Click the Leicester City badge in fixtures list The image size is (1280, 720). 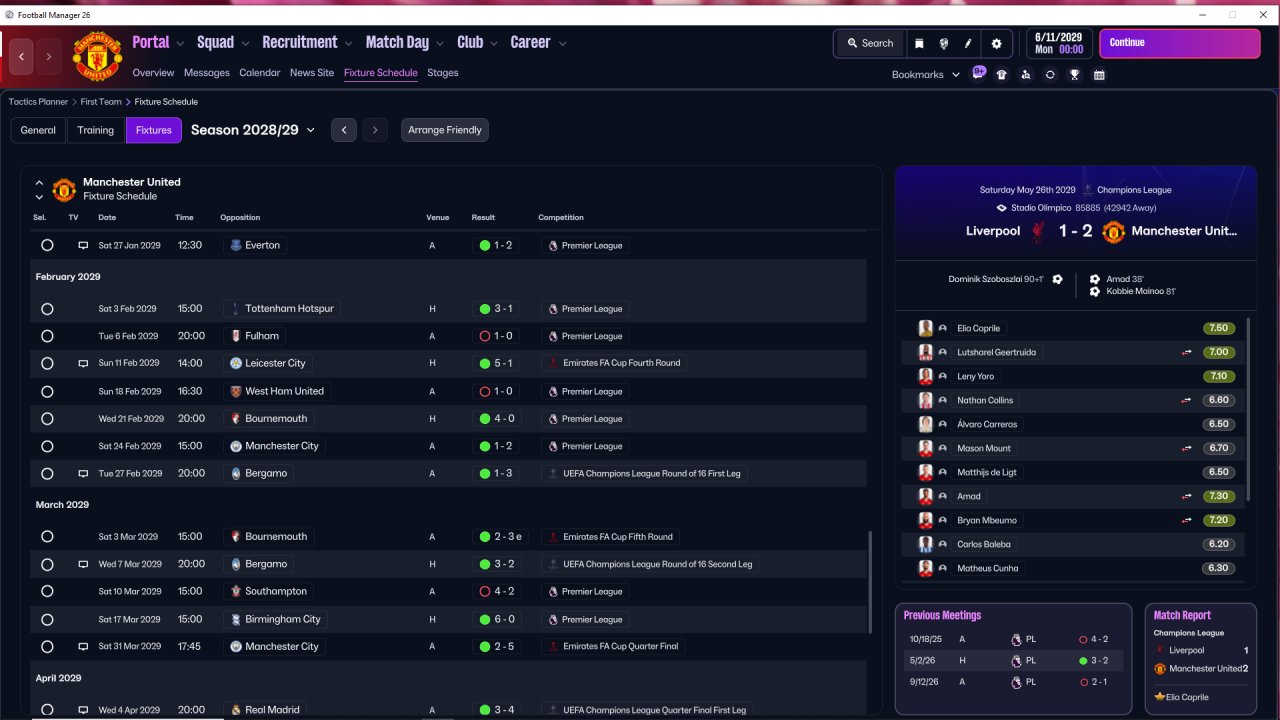coord(236,363)
